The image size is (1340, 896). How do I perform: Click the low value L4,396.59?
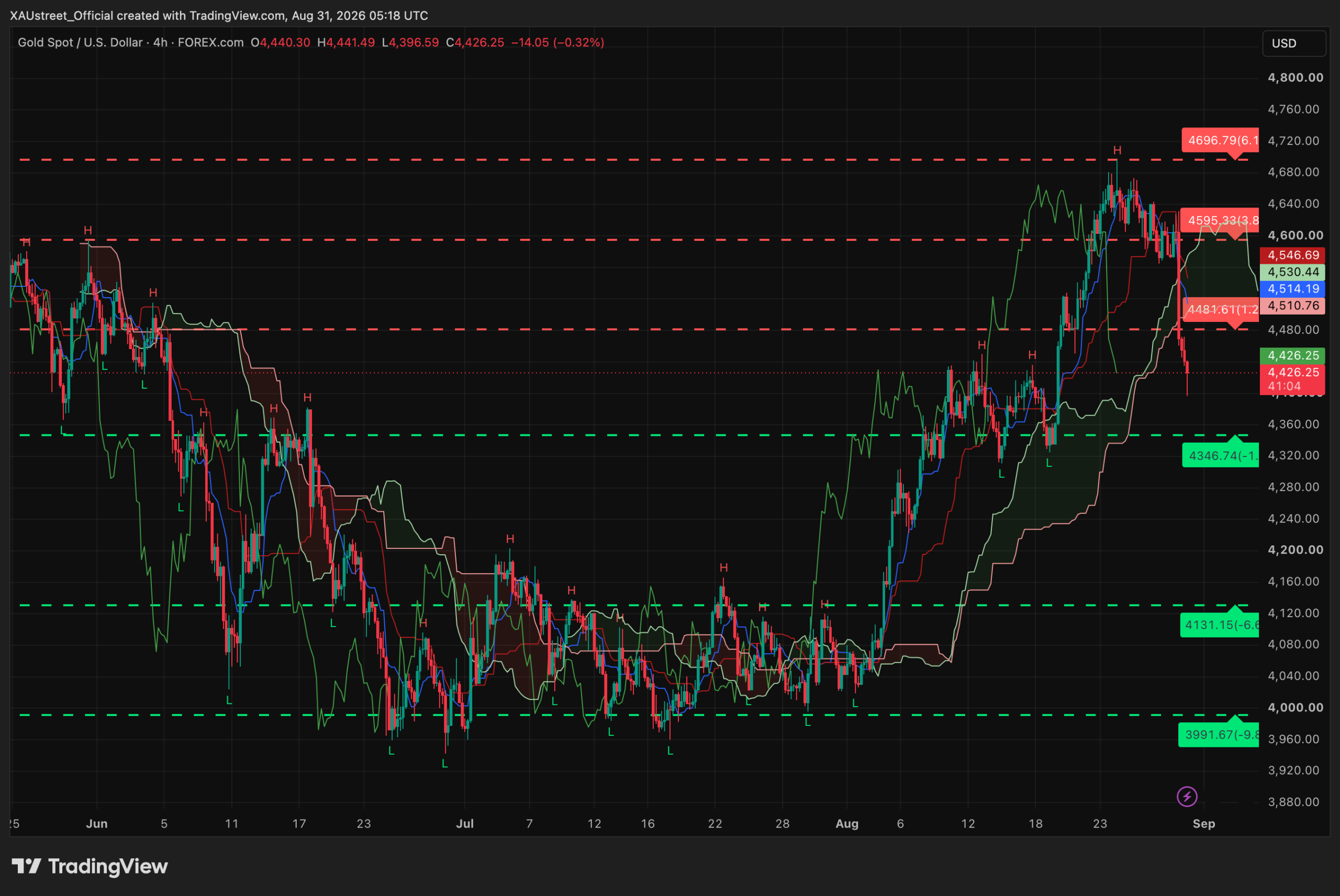point(410,42)
